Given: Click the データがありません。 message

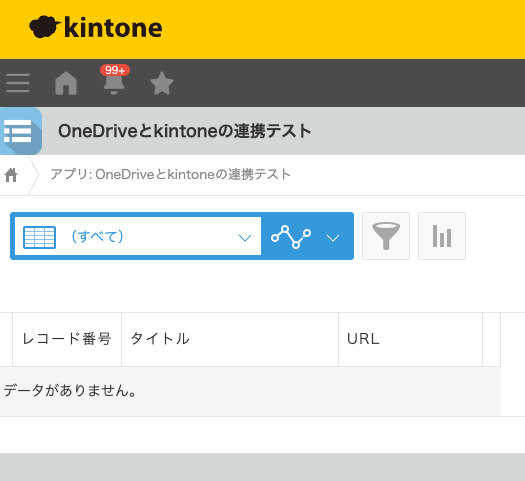Looking at the screenshot, I should tap(70, 390).
